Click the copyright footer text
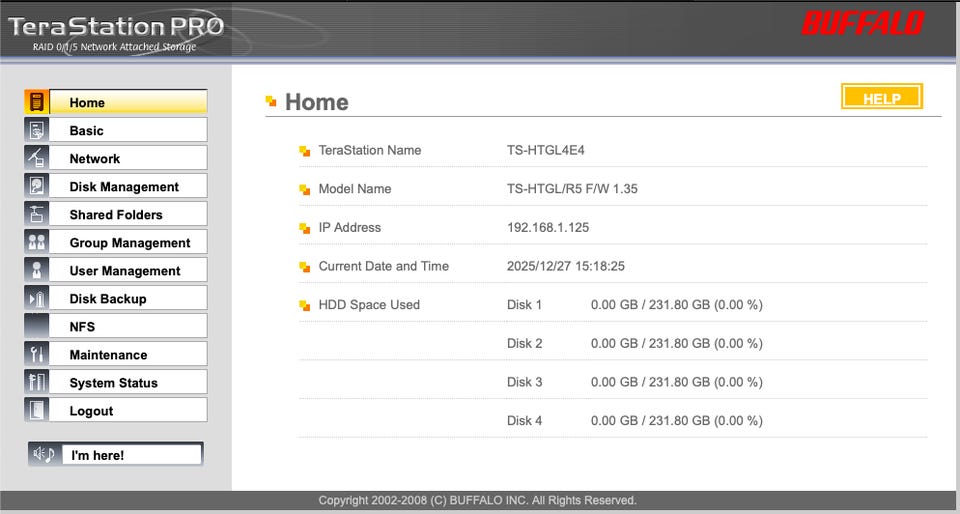 pyautogui.click(x=478, y=500)
